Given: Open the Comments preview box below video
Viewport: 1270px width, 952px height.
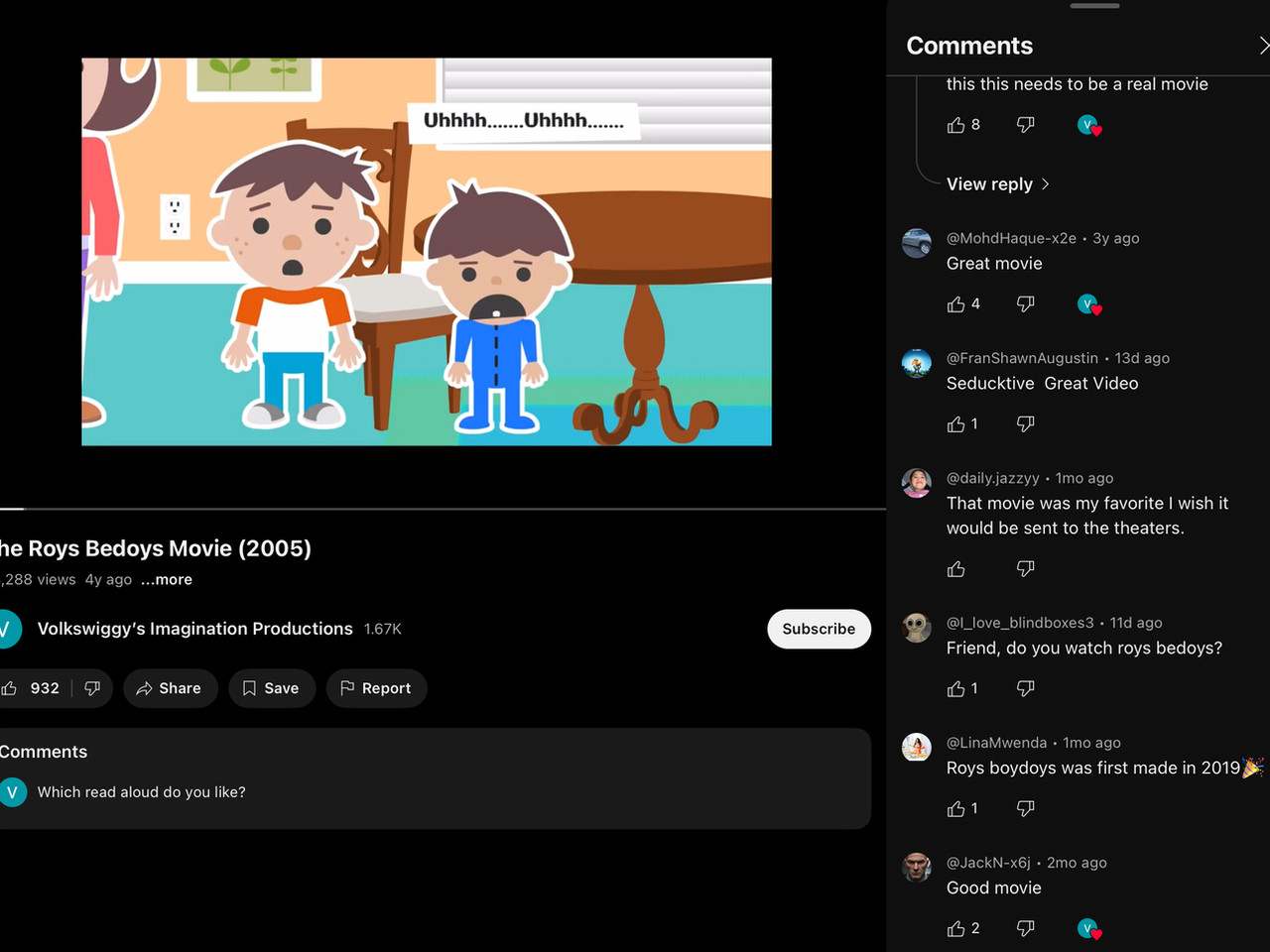Looking at the screenshot, I should click(435, 779).
